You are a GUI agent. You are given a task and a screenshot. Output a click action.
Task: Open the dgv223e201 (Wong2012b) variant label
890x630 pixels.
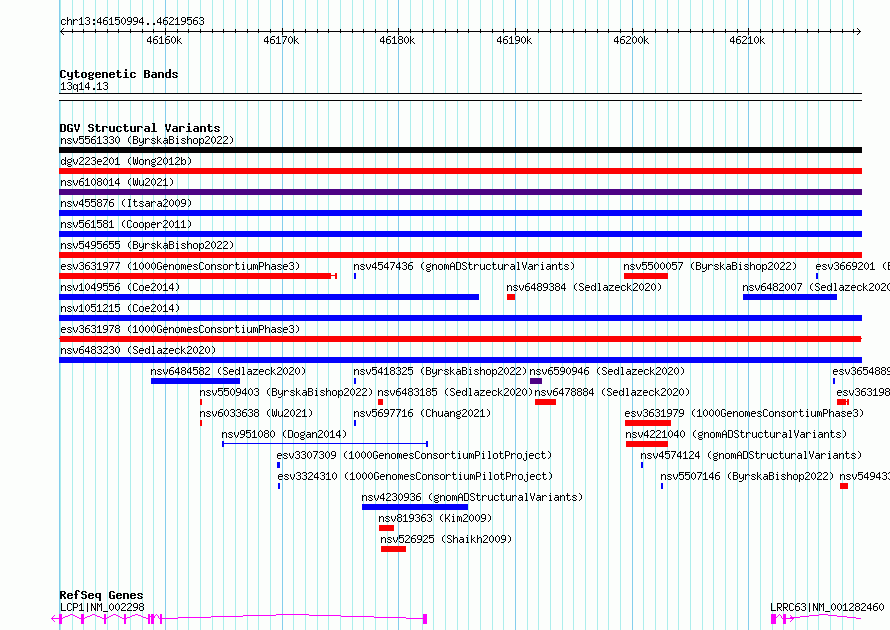[126, 161]
